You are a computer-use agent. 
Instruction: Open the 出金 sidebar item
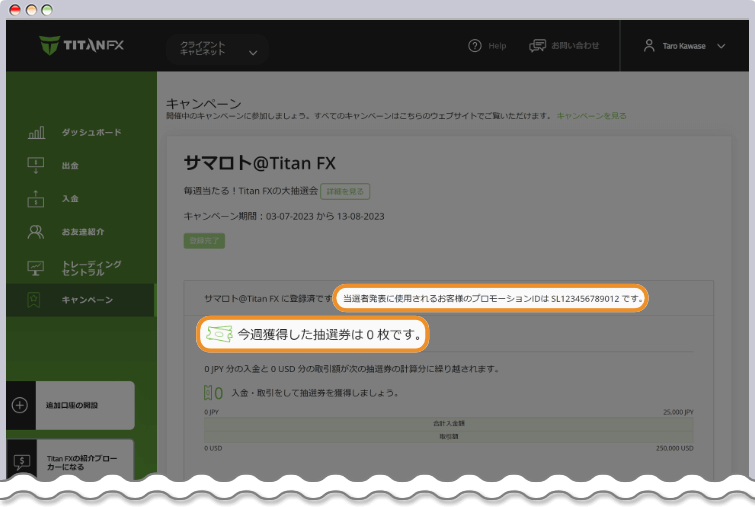pos(70,166)
